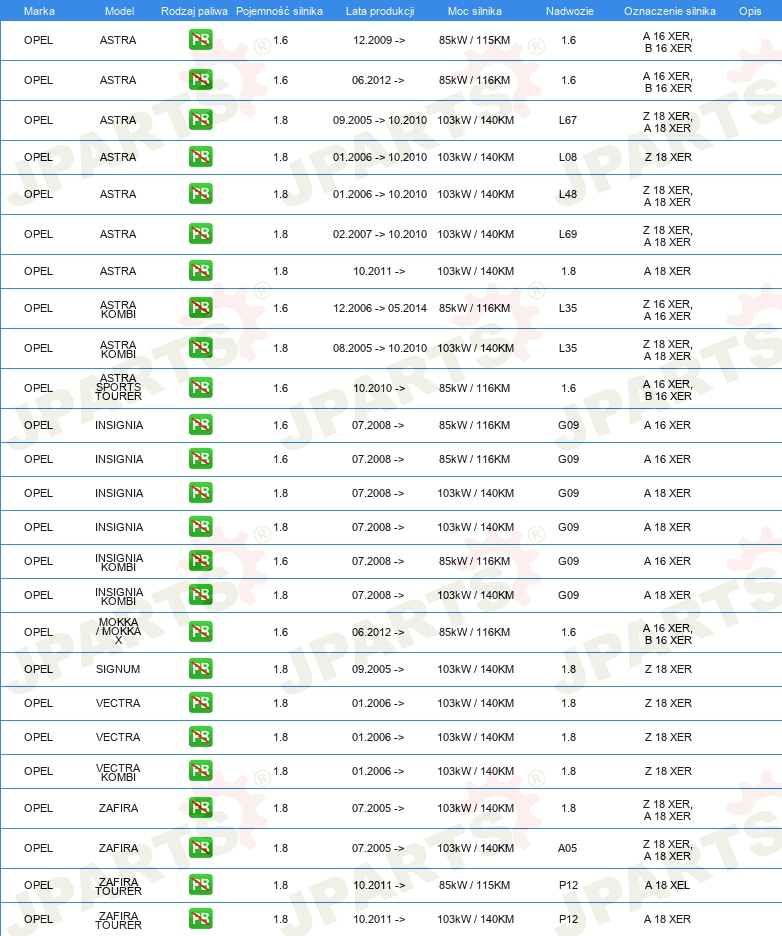The image size is (782, 936).
Task: Click fuel icon in ASTRA SPORTS TOURER row
Action: [x=201, y=388]
